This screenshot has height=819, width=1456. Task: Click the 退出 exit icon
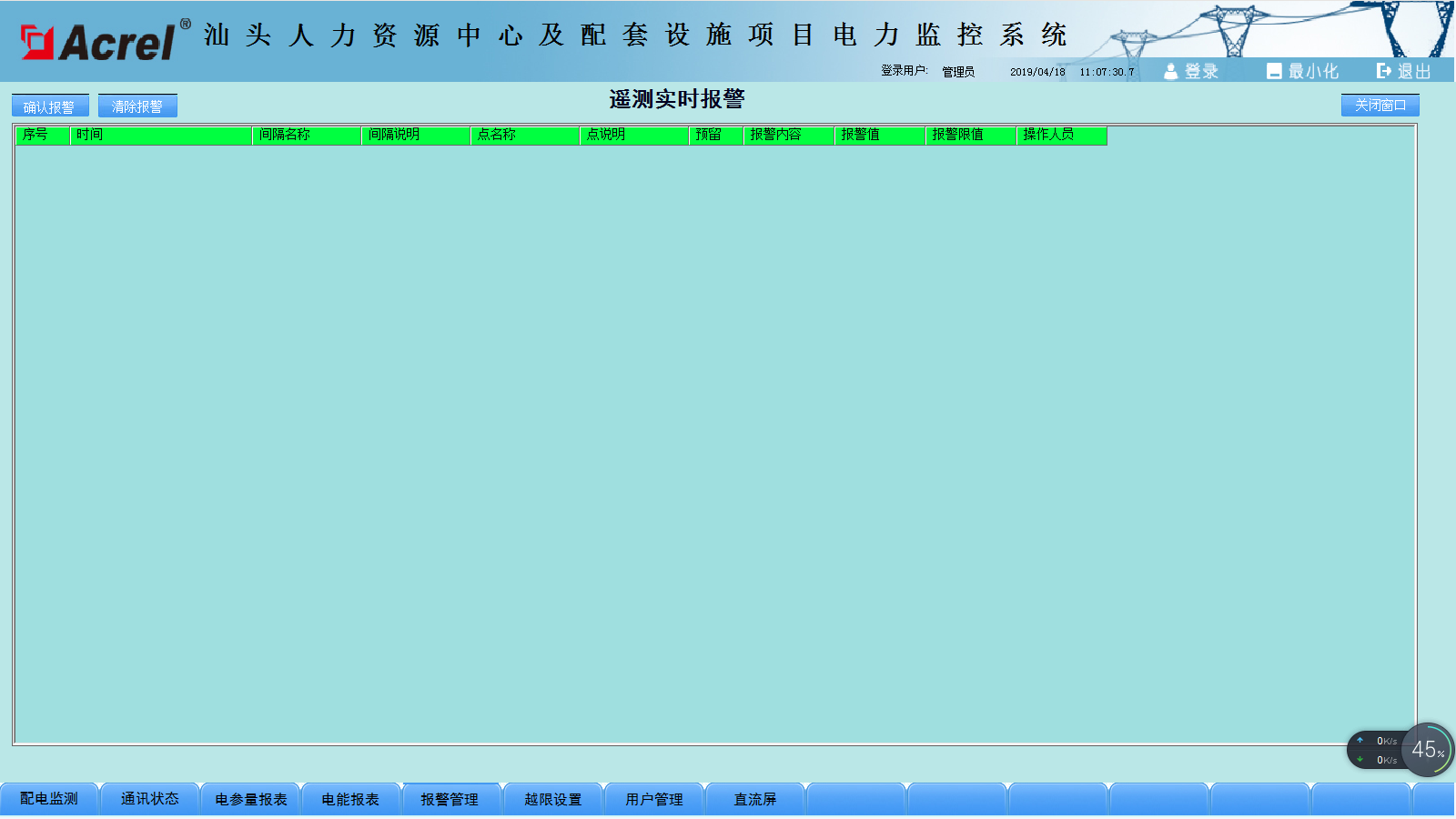(x=1383, y=71)
